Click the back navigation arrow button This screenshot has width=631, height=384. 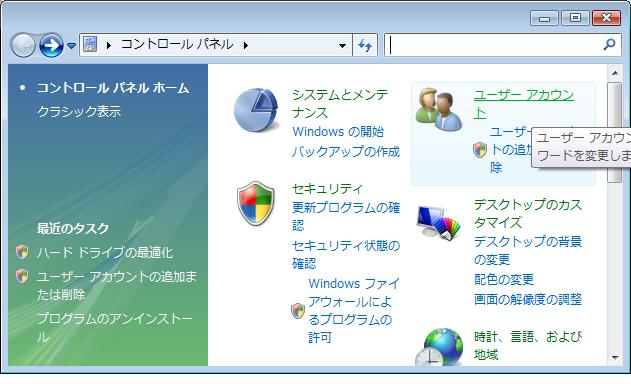[23, 45]
